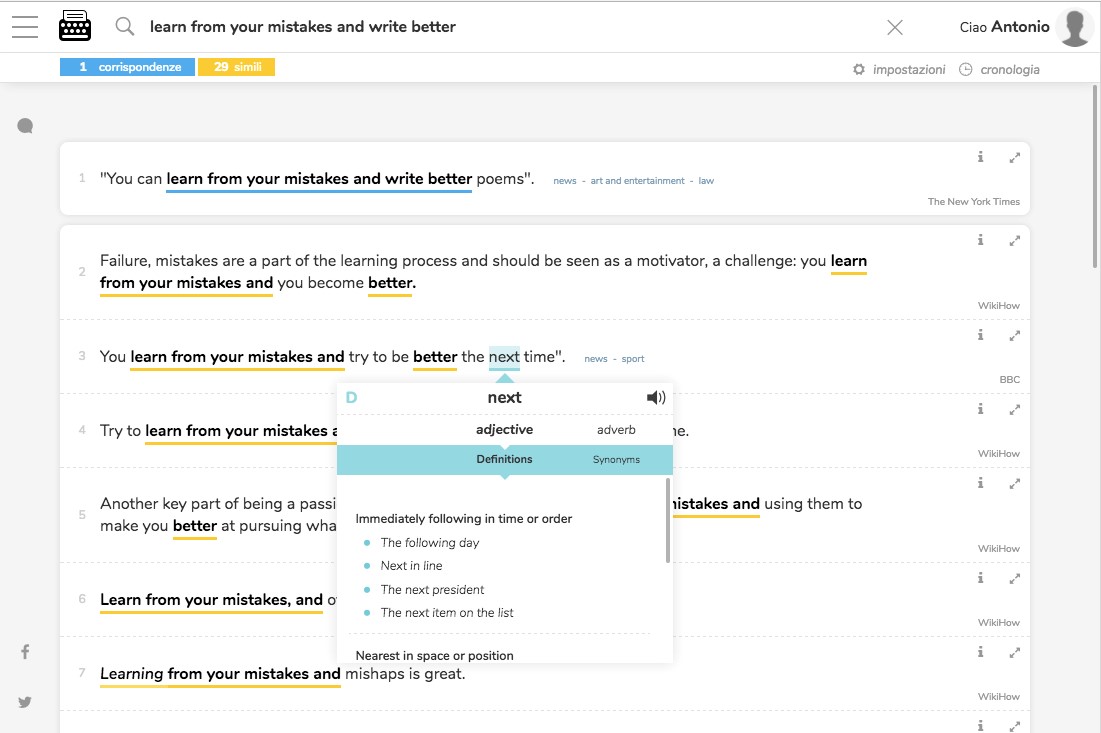Expand the second WikiHow result
1101x733 pixels.
point(1015,409)
